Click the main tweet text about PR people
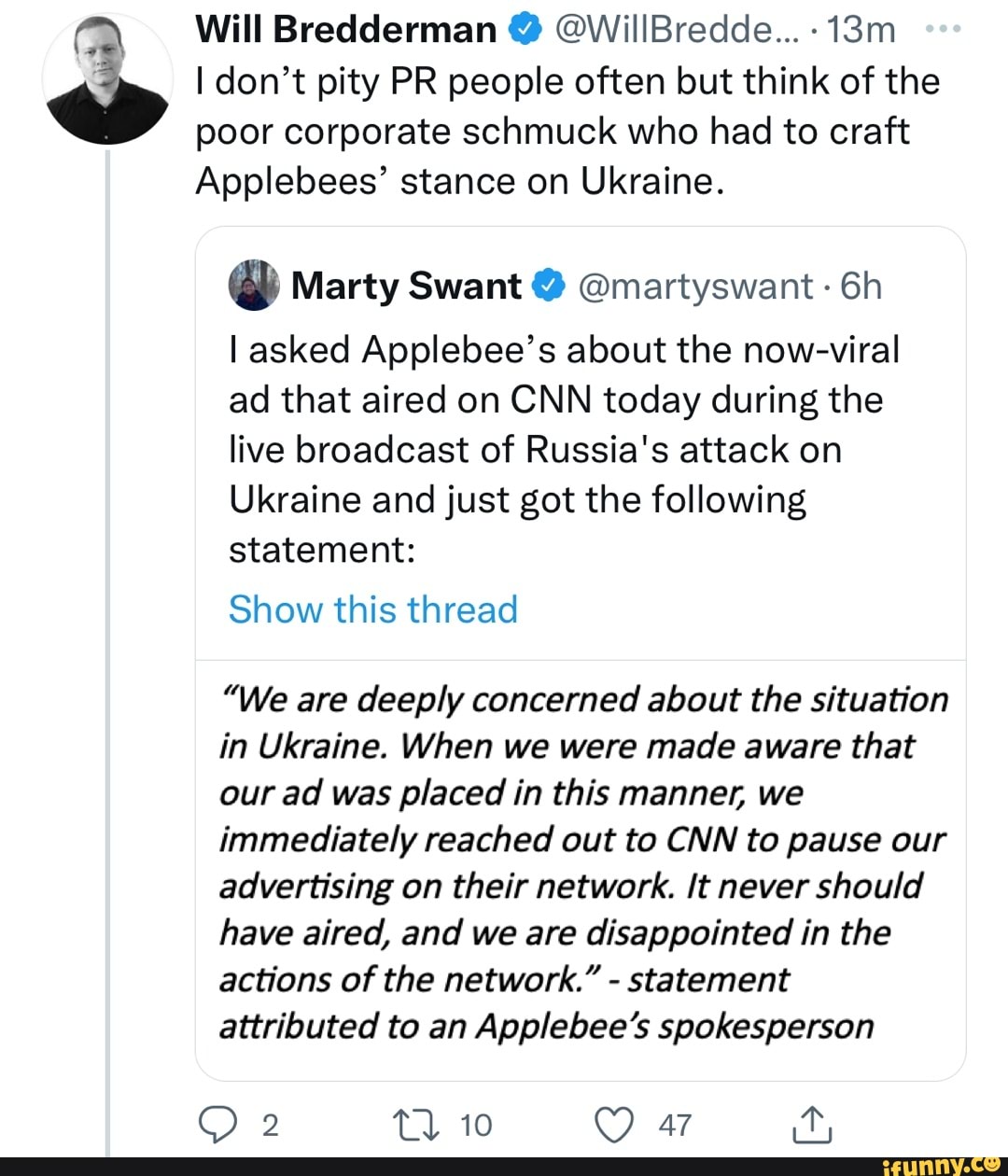This screenshot has height=1176, width=1008. 567,131
